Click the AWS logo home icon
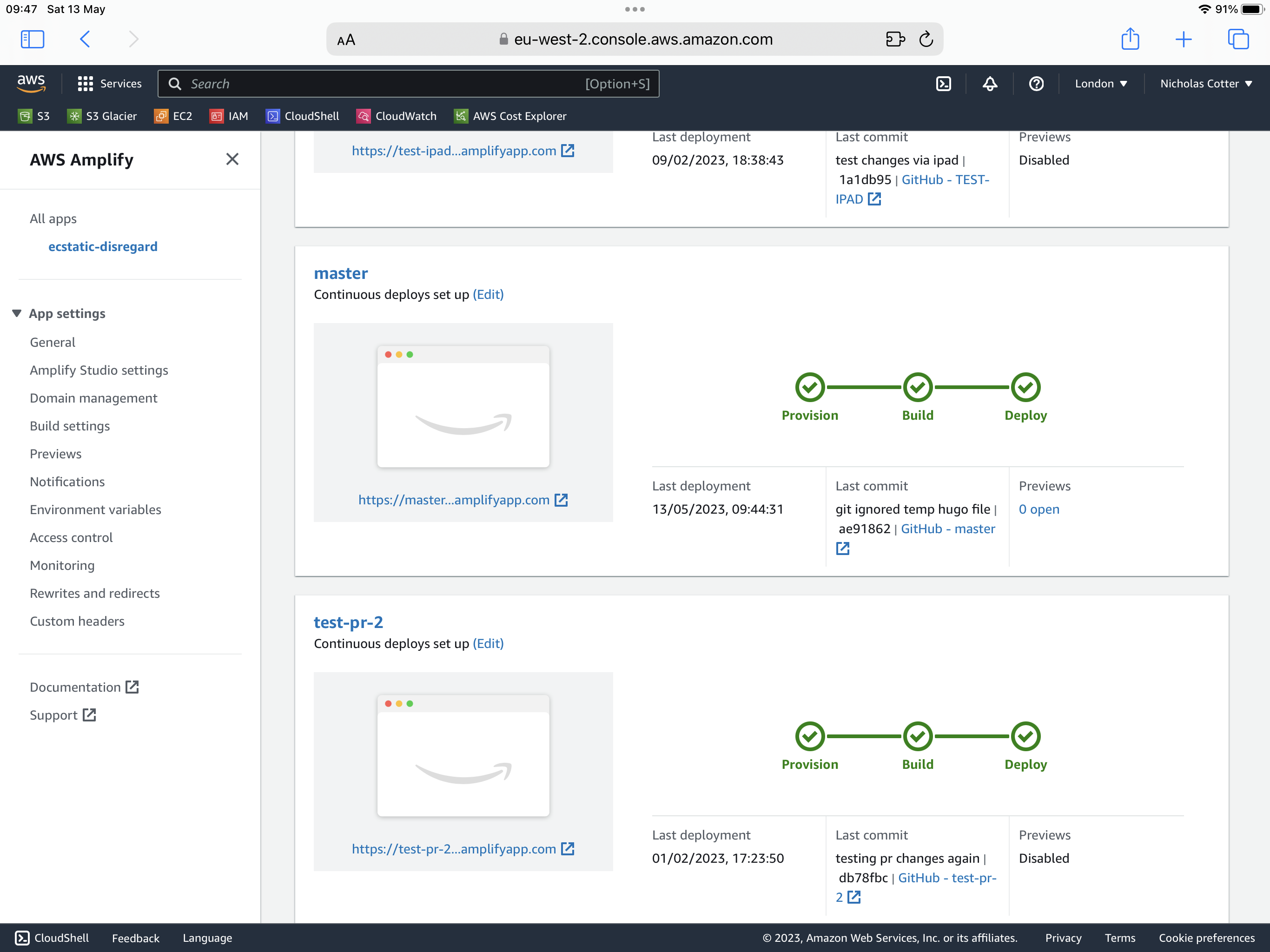The width and height of the screenshot is (1270, 952). [31, 83]
